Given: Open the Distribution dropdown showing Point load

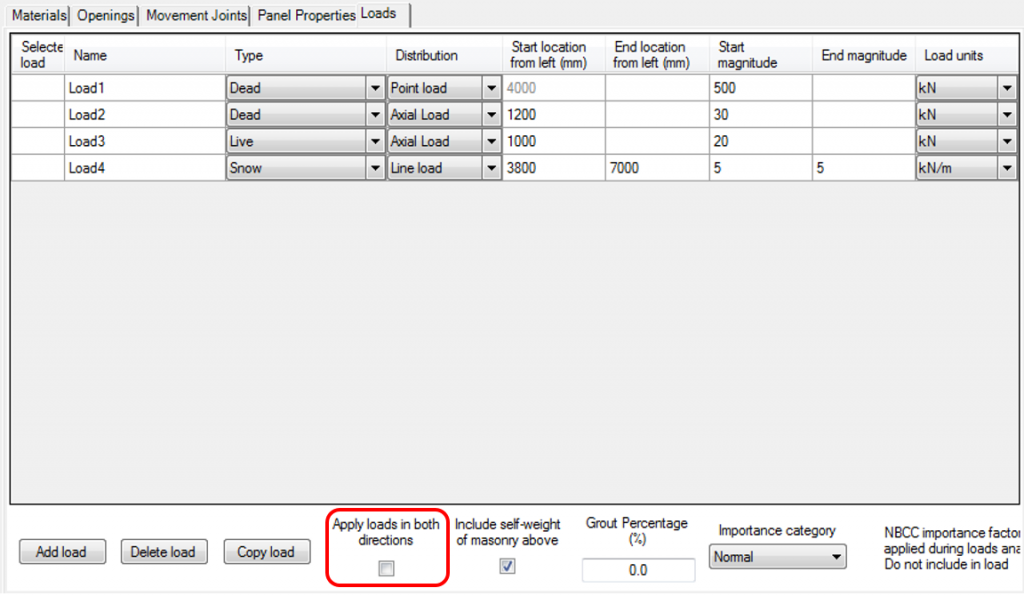Looking at the screenshot, I should (x=489, y=88).
